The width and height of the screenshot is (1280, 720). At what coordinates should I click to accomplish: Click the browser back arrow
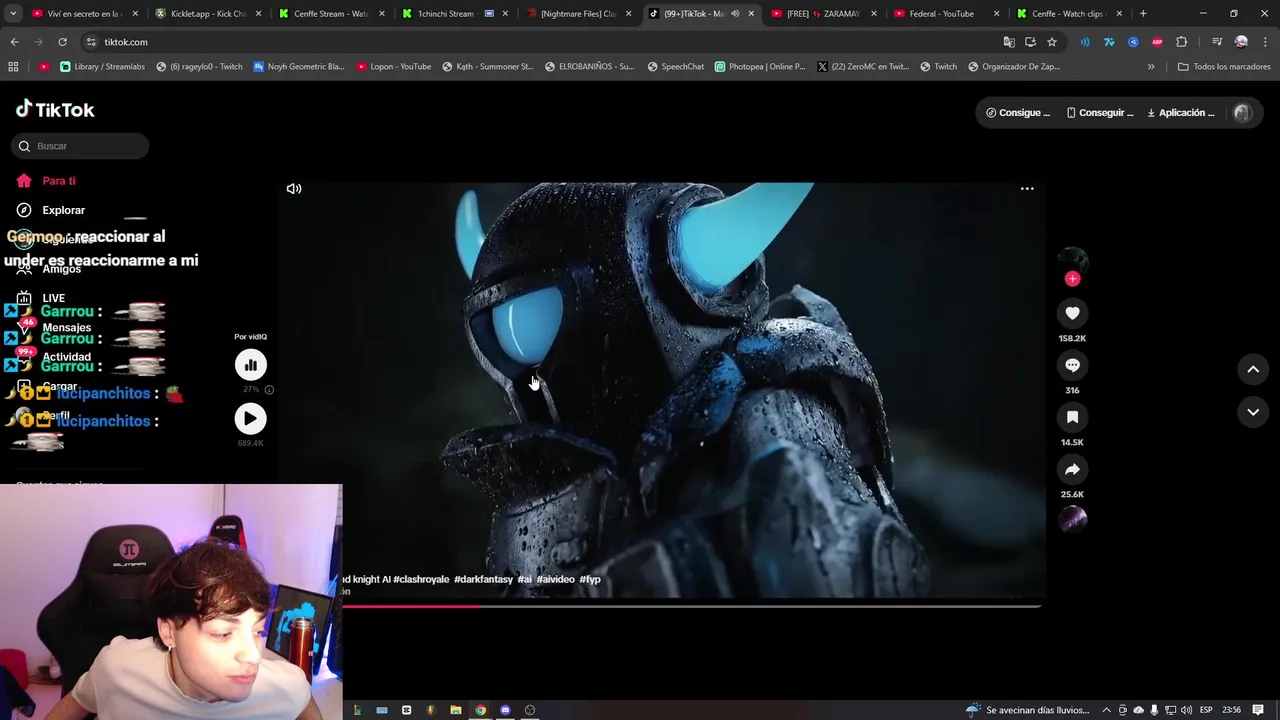(x=14, y=42)
